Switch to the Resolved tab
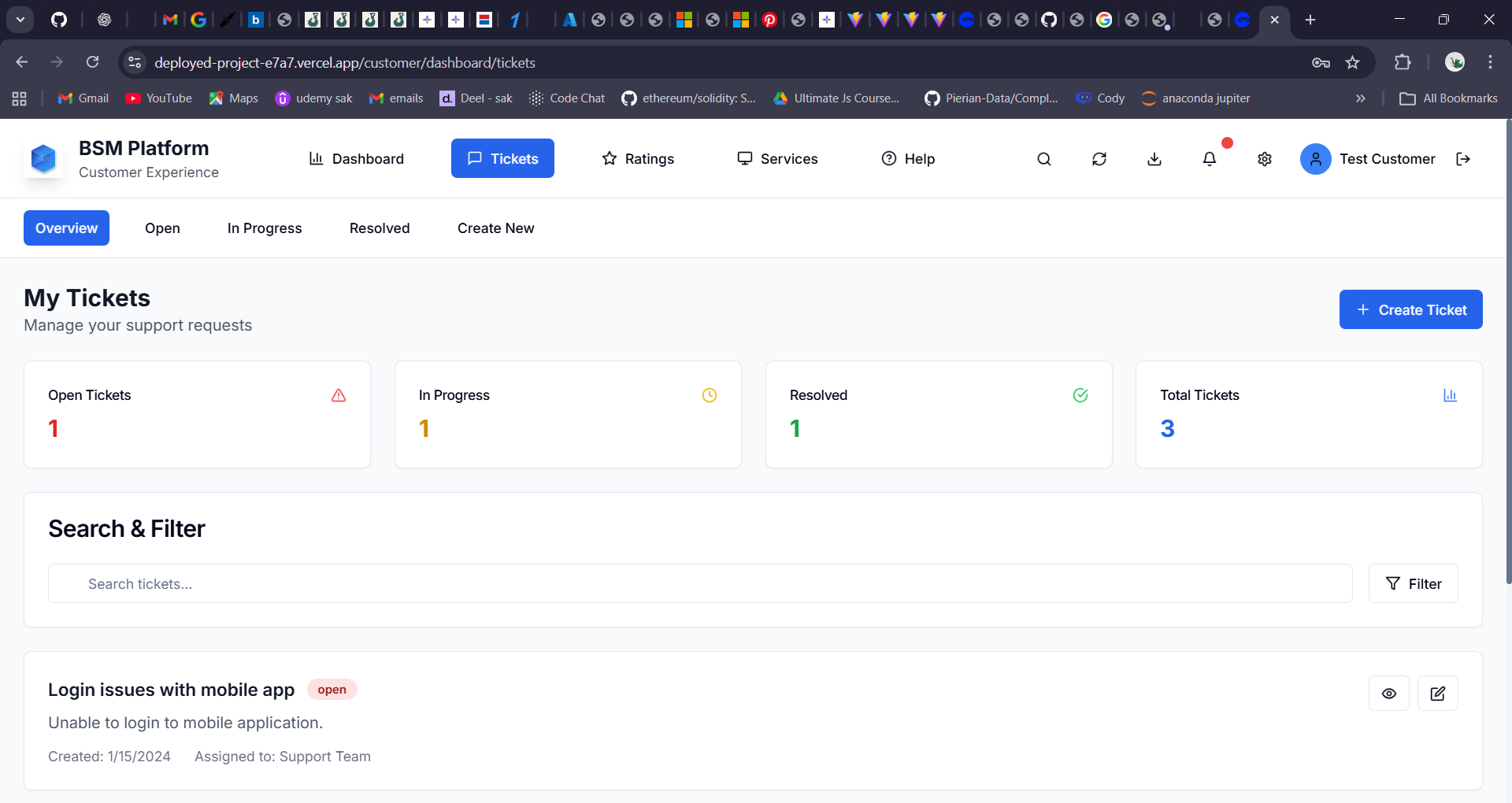This screenshot has width=1512, height=803. 380,228
